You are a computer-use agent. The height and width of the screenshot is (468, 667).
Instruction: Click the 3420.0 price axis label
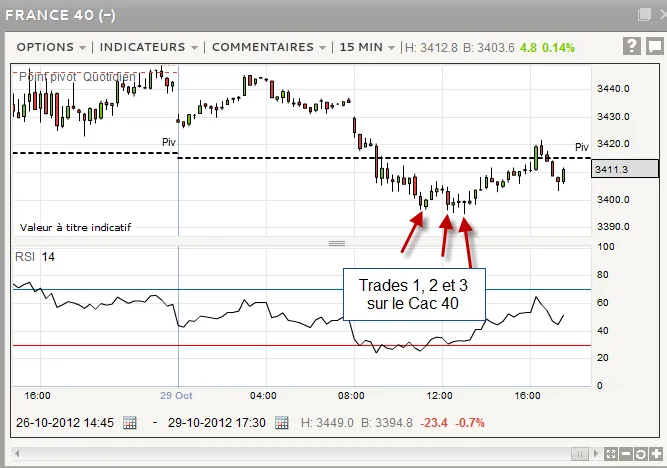pyautogui.click(x=613, y=144)
